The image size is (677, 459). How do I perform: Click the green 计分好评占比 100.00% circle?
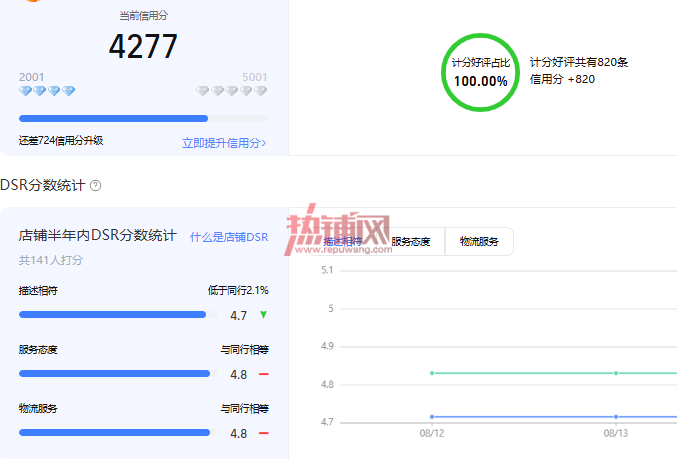481,72
